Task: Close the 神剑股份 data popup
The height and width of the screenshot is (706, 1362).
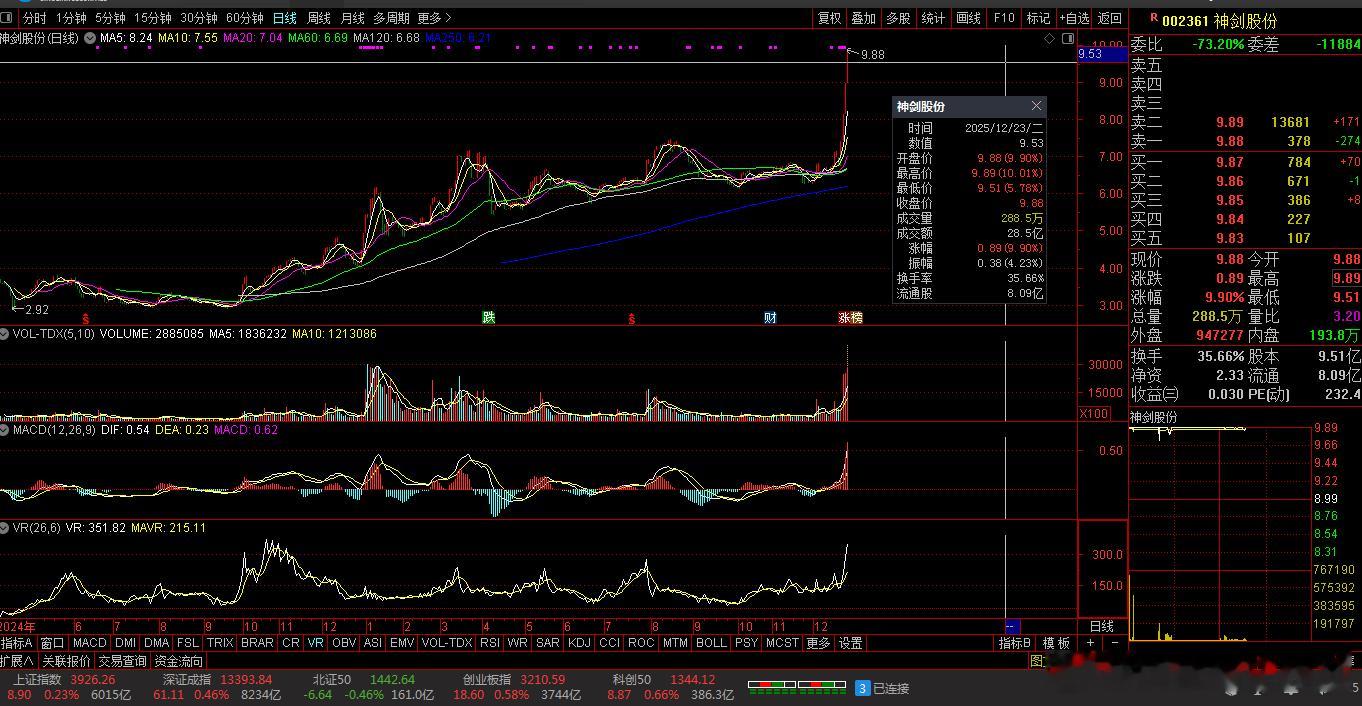Action: point(1036,106)
